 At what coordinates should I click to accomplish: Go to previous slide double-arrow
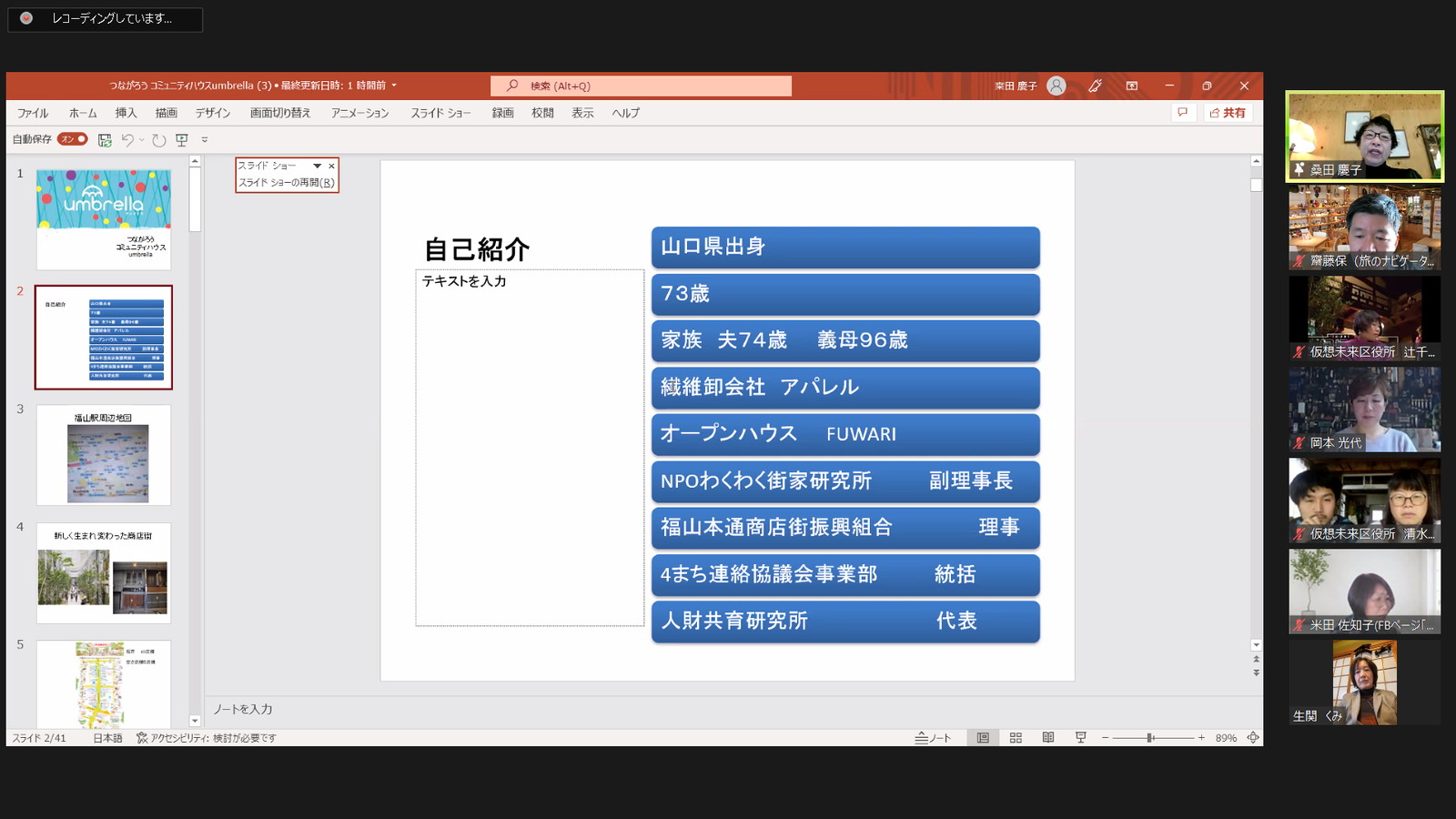coord(1256,659)
